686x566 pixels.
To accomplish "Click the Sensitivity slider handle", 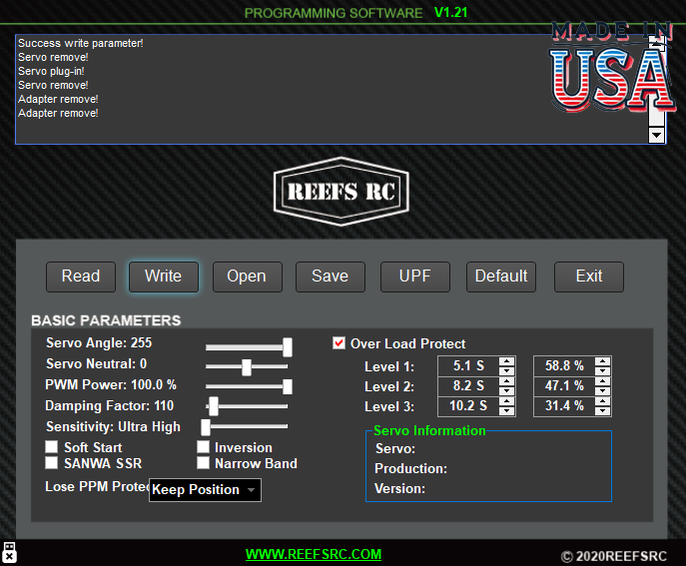I will pyautogui.click(x=206, y=426).
